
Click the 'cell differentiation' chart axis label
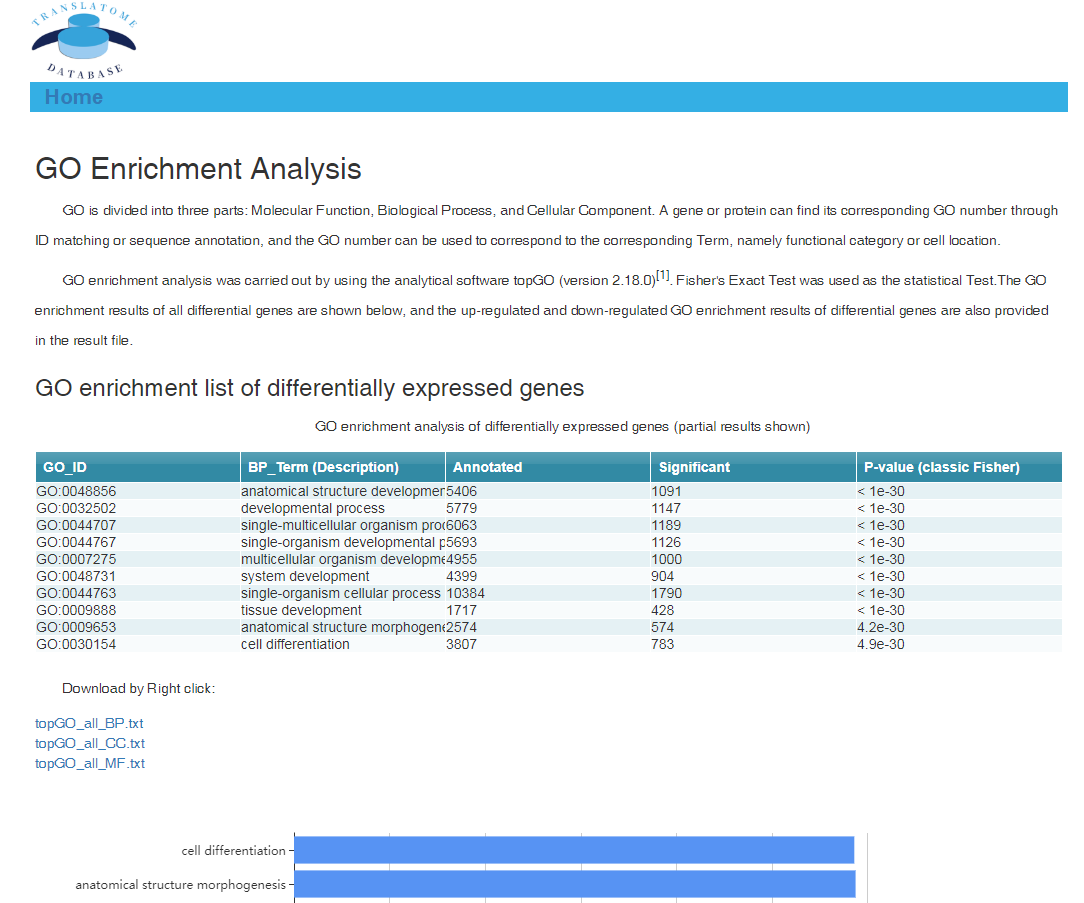234,850
